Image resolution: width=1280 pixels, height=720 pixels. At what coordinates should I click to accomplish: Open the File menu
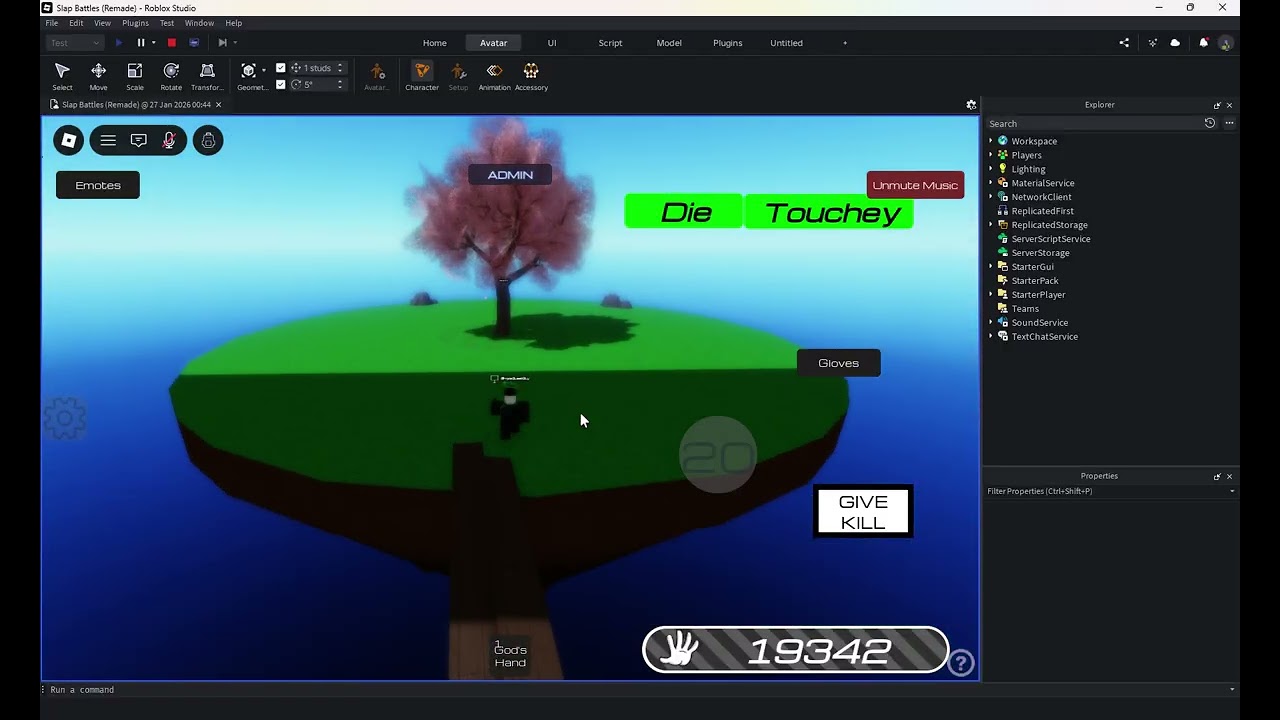point(51,23)
